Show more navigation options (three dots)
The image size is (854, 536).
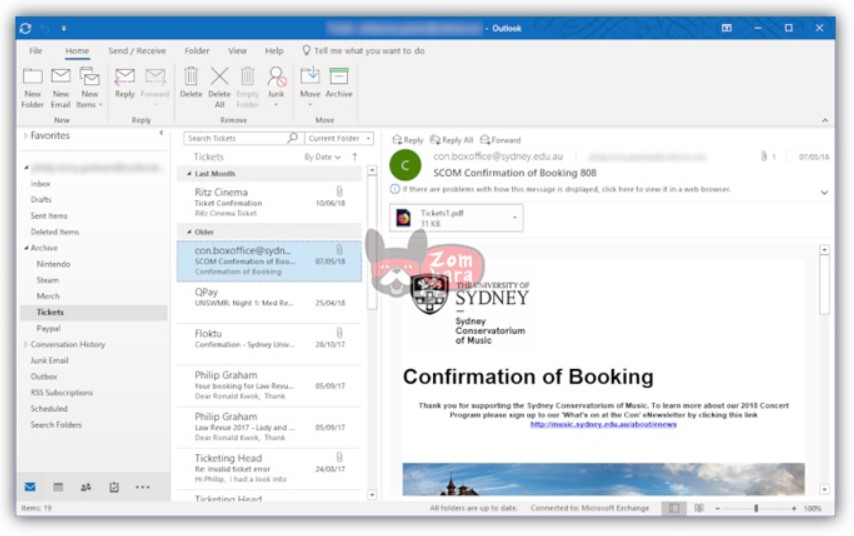coord(142,487)
